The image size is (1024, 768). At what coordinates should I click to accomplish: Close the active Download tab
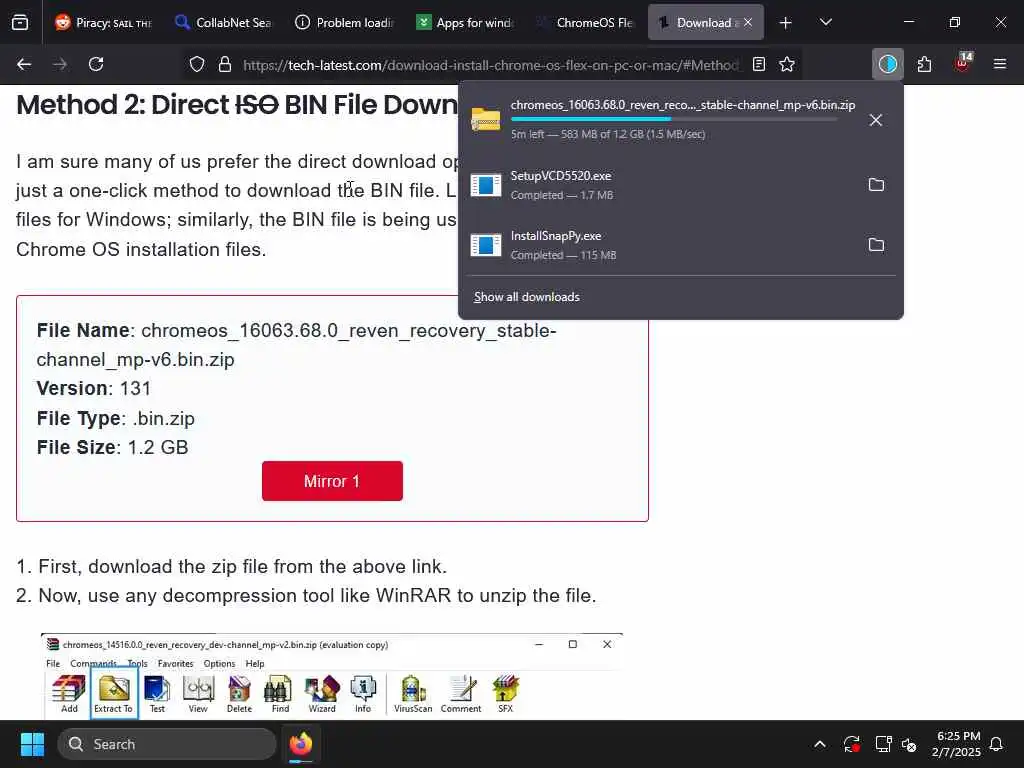click(748, 23)
